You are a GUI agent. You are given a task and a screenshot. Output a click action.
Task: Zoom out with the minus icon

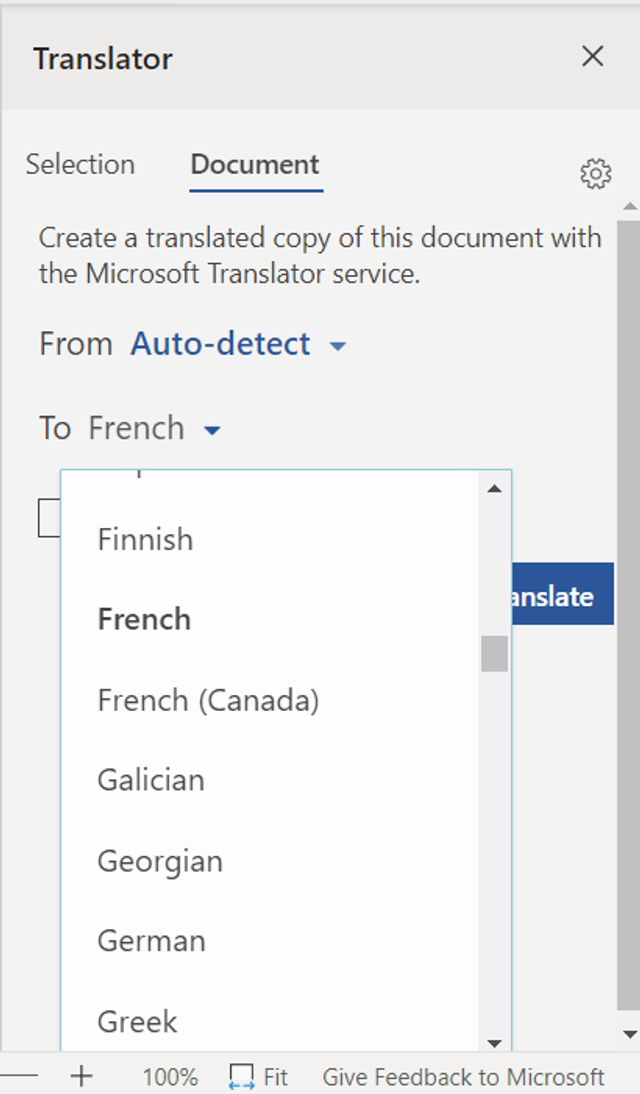(x=20, y=1077)
